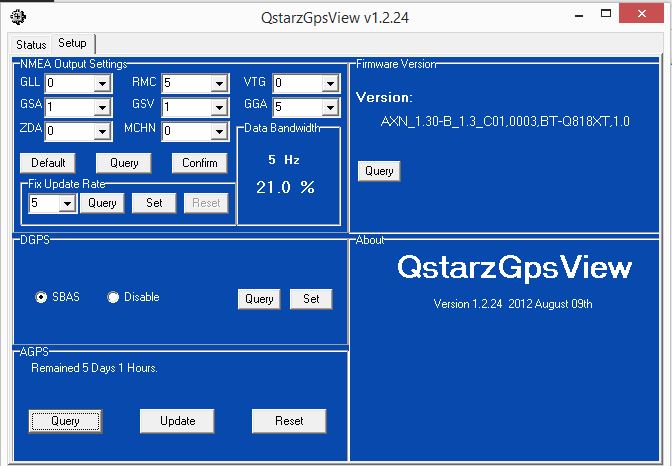Click Version 1.2.24 2012 August 09th text
Image resolution: width=672 pixels, height=466 pixels.
pyautogui.click(x=513, y=304)
